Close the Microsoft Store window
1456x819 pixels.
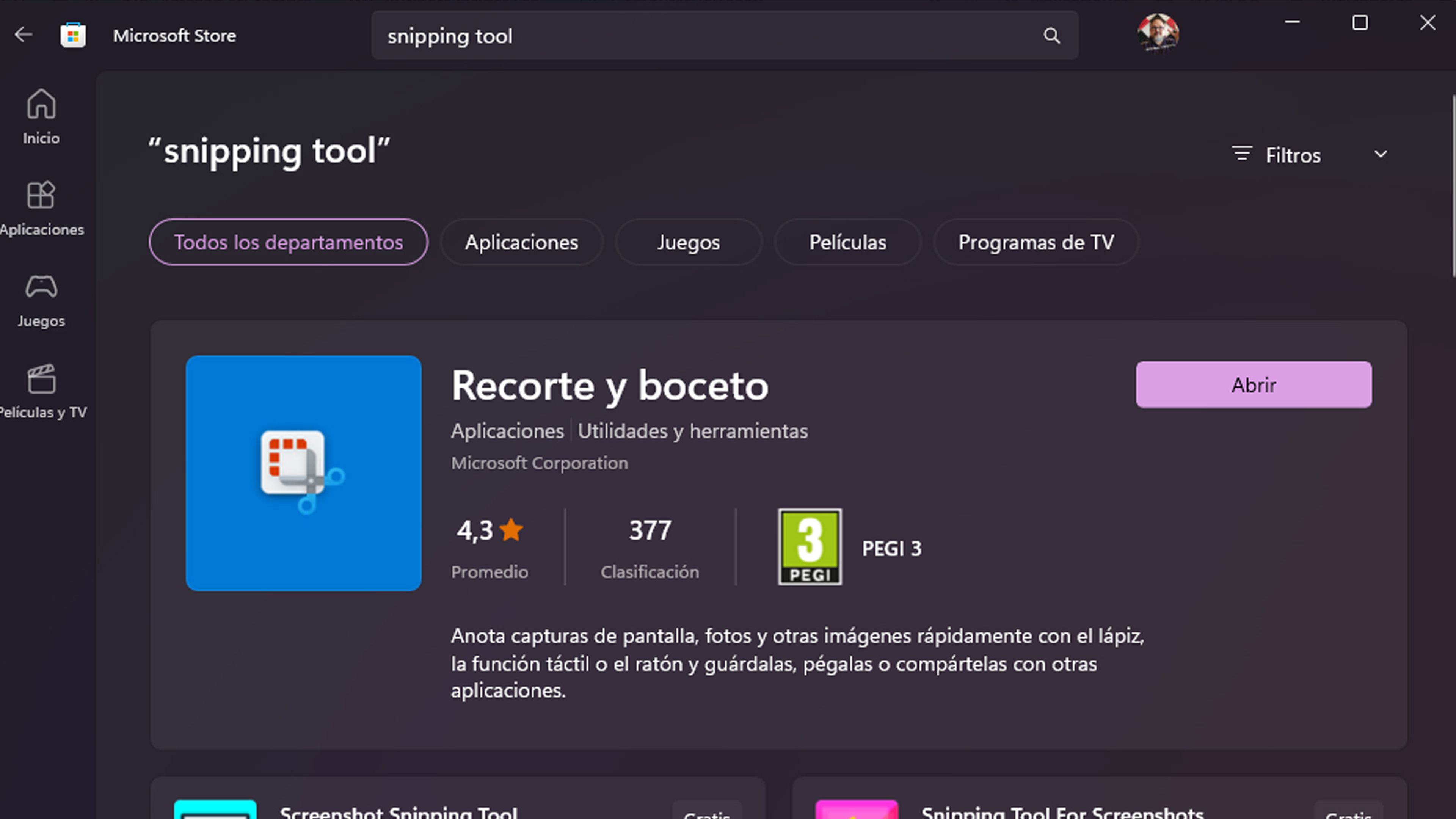point(1427,23)
